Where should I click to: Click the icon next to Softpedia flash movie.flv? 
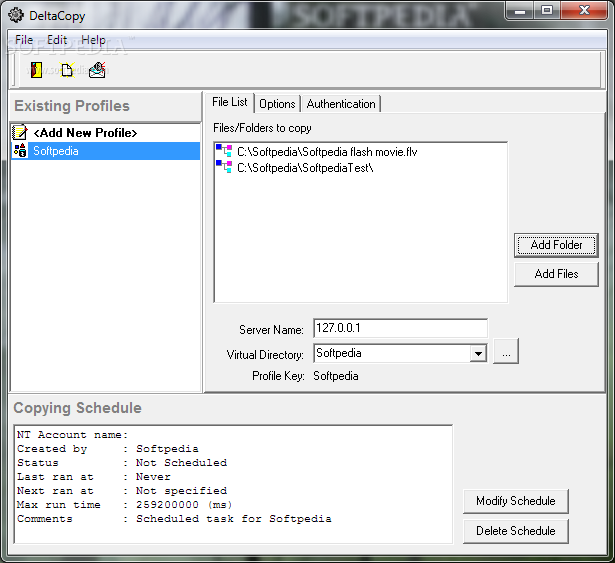(x=224, y=151)
